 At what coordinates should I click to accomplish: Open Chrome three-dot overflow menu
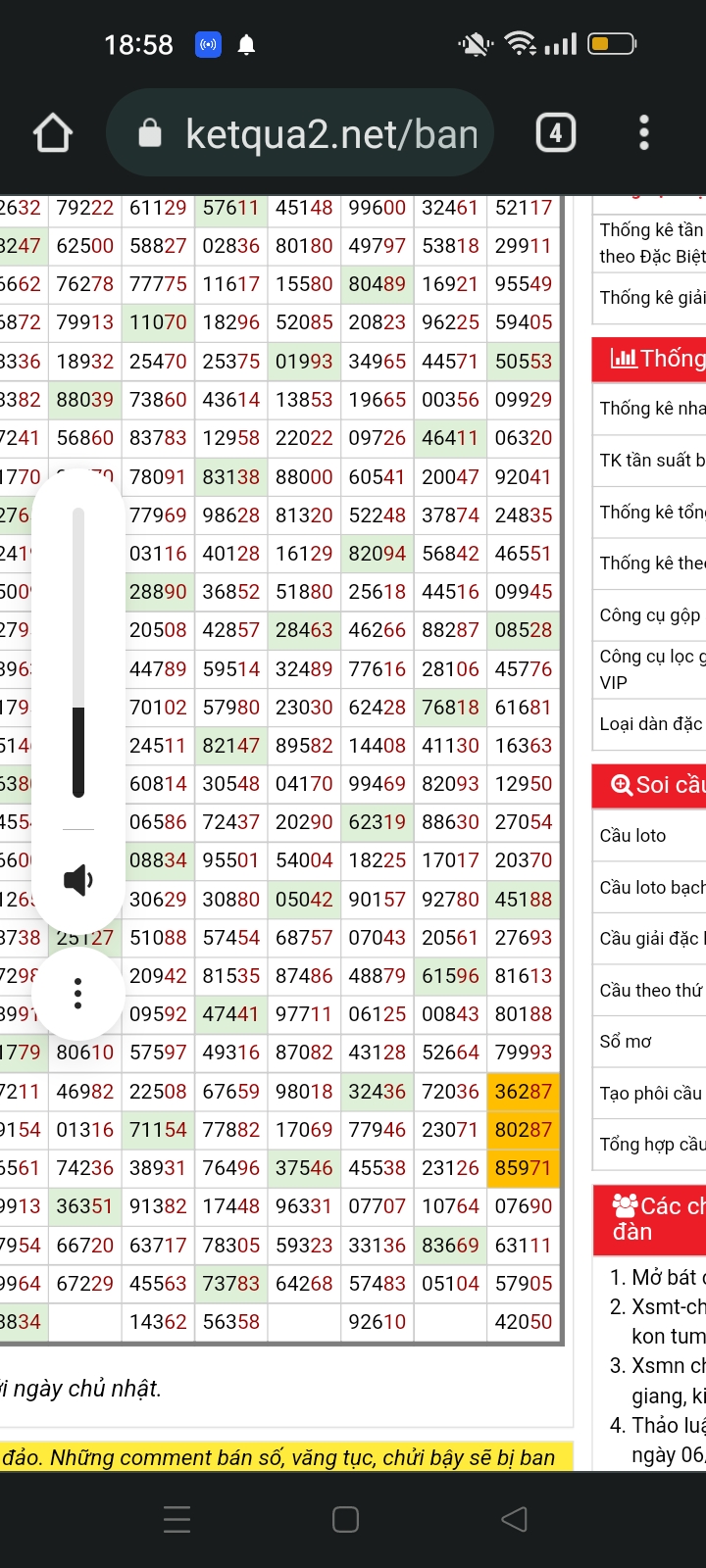[643, 133]
